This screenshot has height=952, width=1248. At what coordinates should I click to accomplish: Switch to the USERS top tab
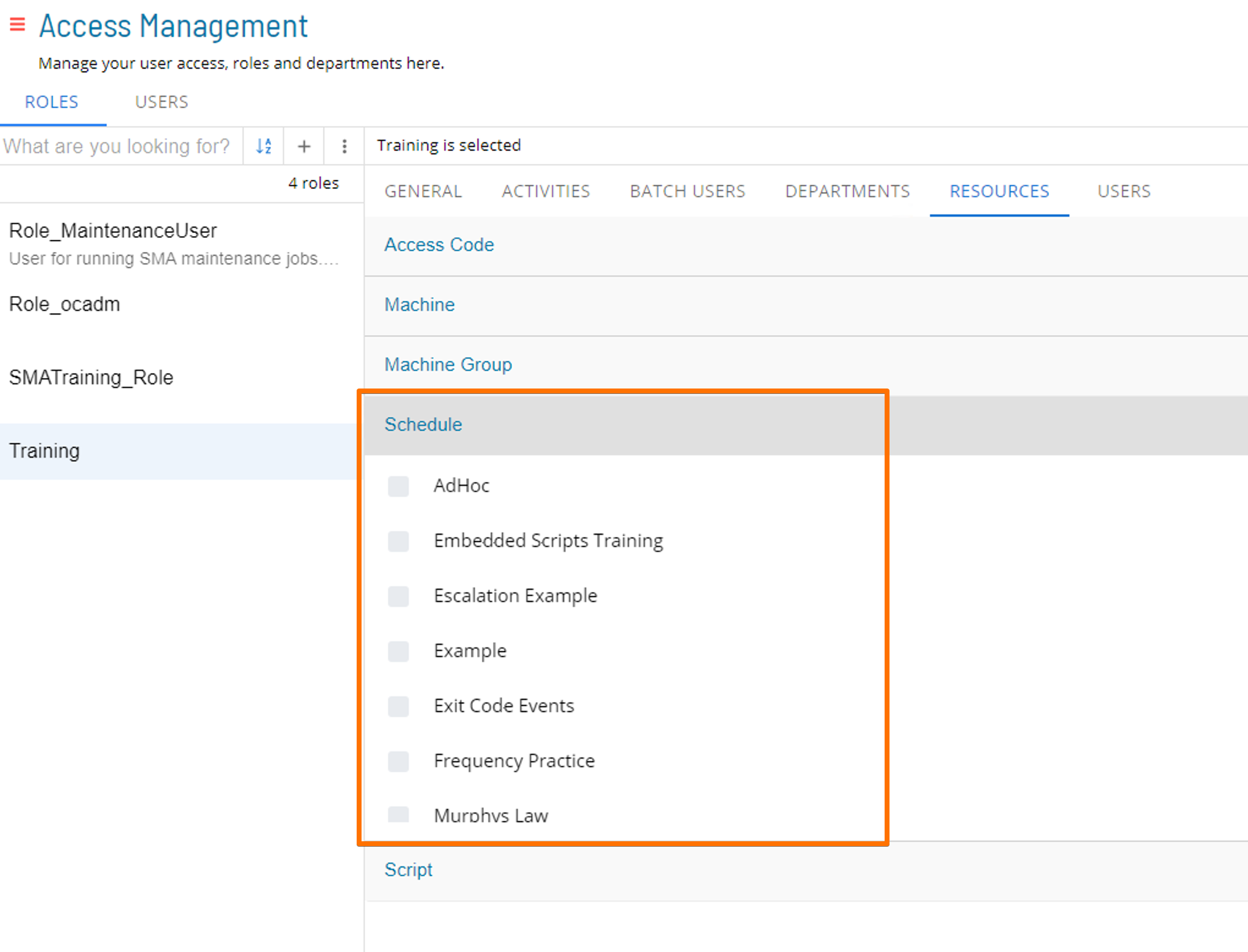[162, 102]
